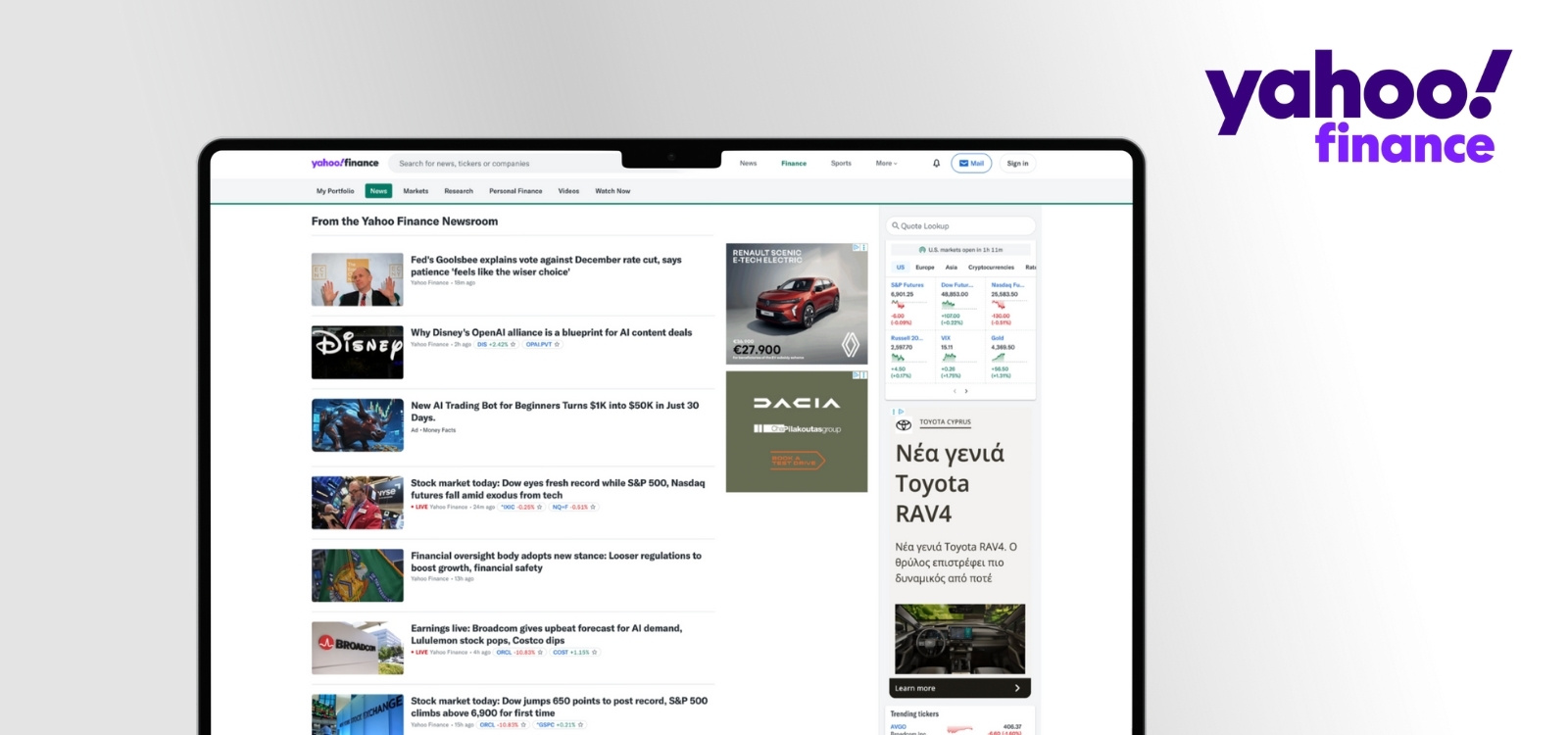Open the notifications bell icon
1568x735 pixels.
[936, 164]
